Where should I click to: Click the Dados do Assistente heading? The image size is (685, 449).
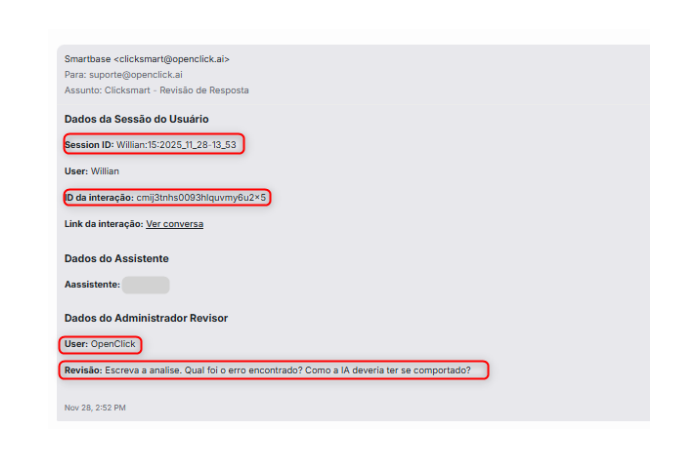click(x=116, y=259)
